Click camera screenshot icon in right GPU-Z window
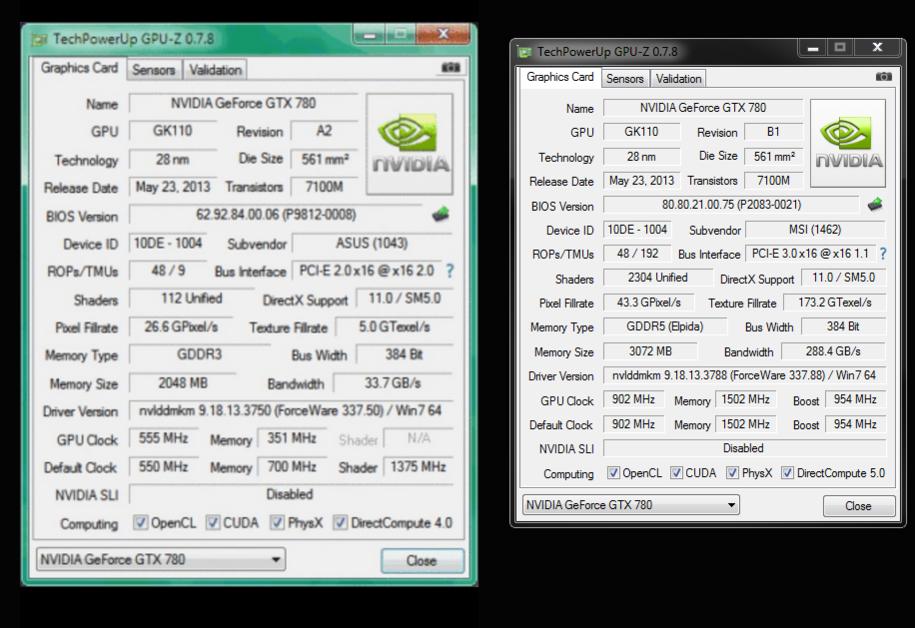Image resolution: width=915 pixels, height=628 pixels. pyautogui.click(x=883, y=76)
